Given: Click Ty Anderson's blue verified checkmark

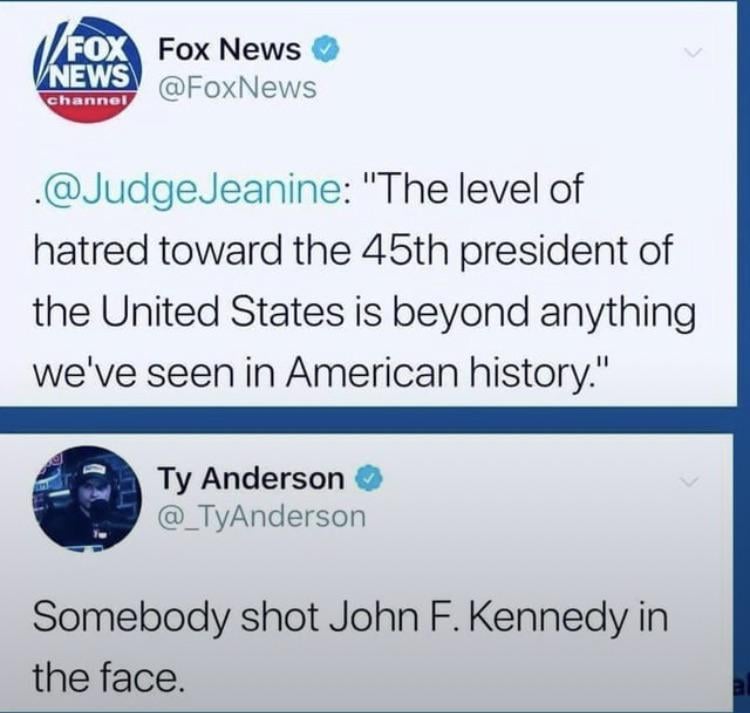Looking at the screenshot, I should coord(368,479).
